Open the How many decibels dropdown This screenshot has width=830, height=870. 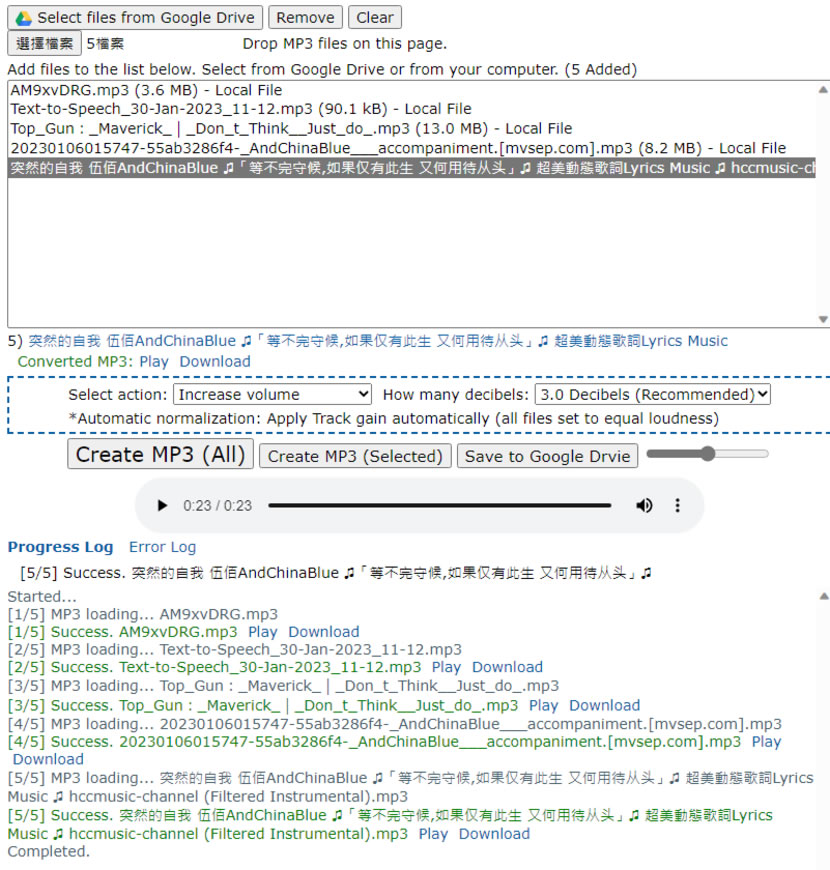point(652,394)
